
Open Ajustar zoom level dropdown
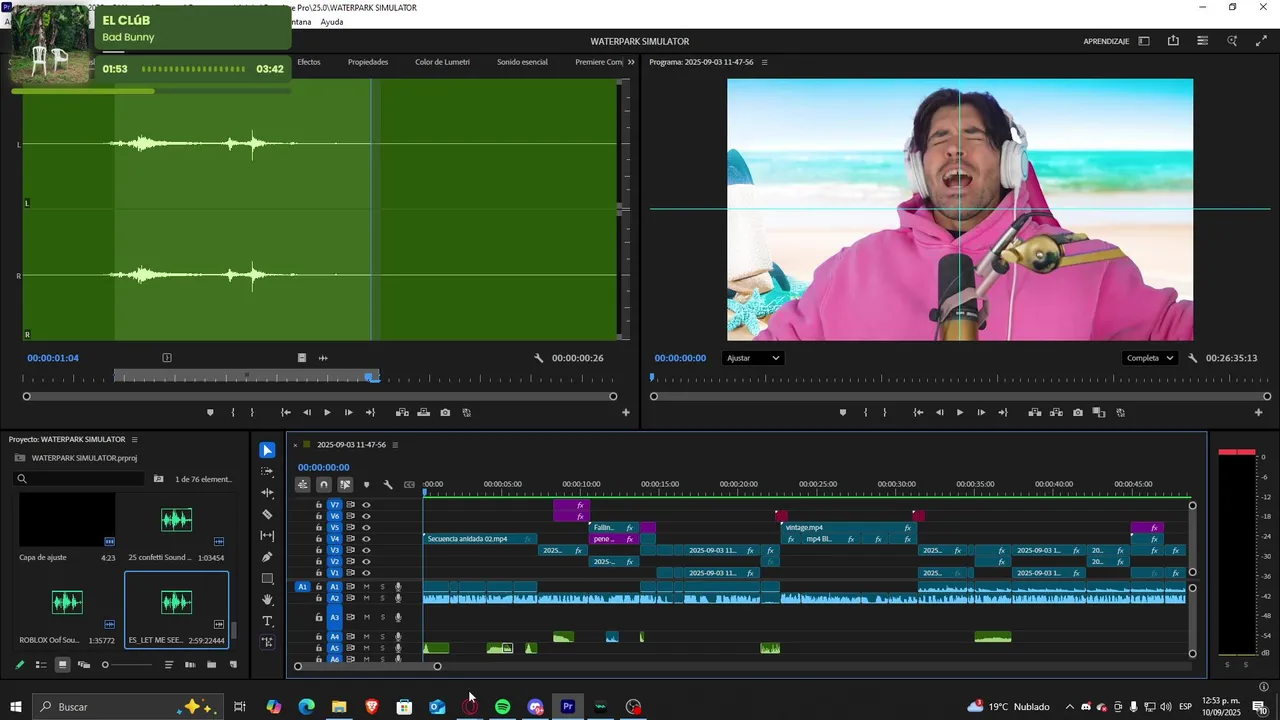[x=752, y=358]
